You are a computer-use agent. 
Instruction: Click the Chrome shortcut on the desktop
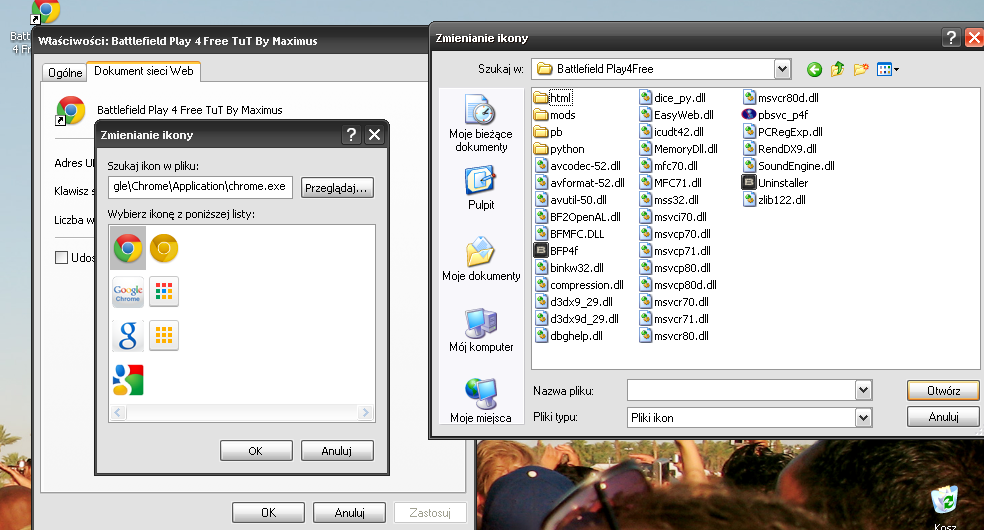pos(45,13)
